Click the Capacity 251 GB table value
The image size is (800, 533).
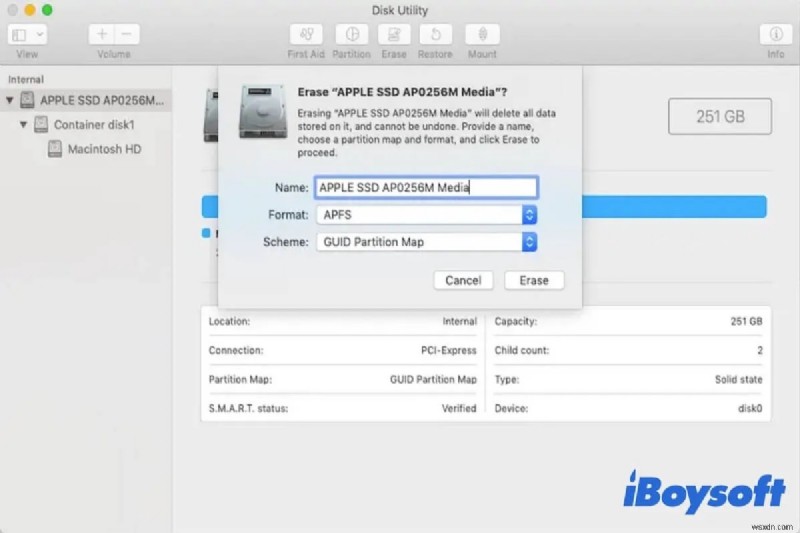tap(746, 321)
